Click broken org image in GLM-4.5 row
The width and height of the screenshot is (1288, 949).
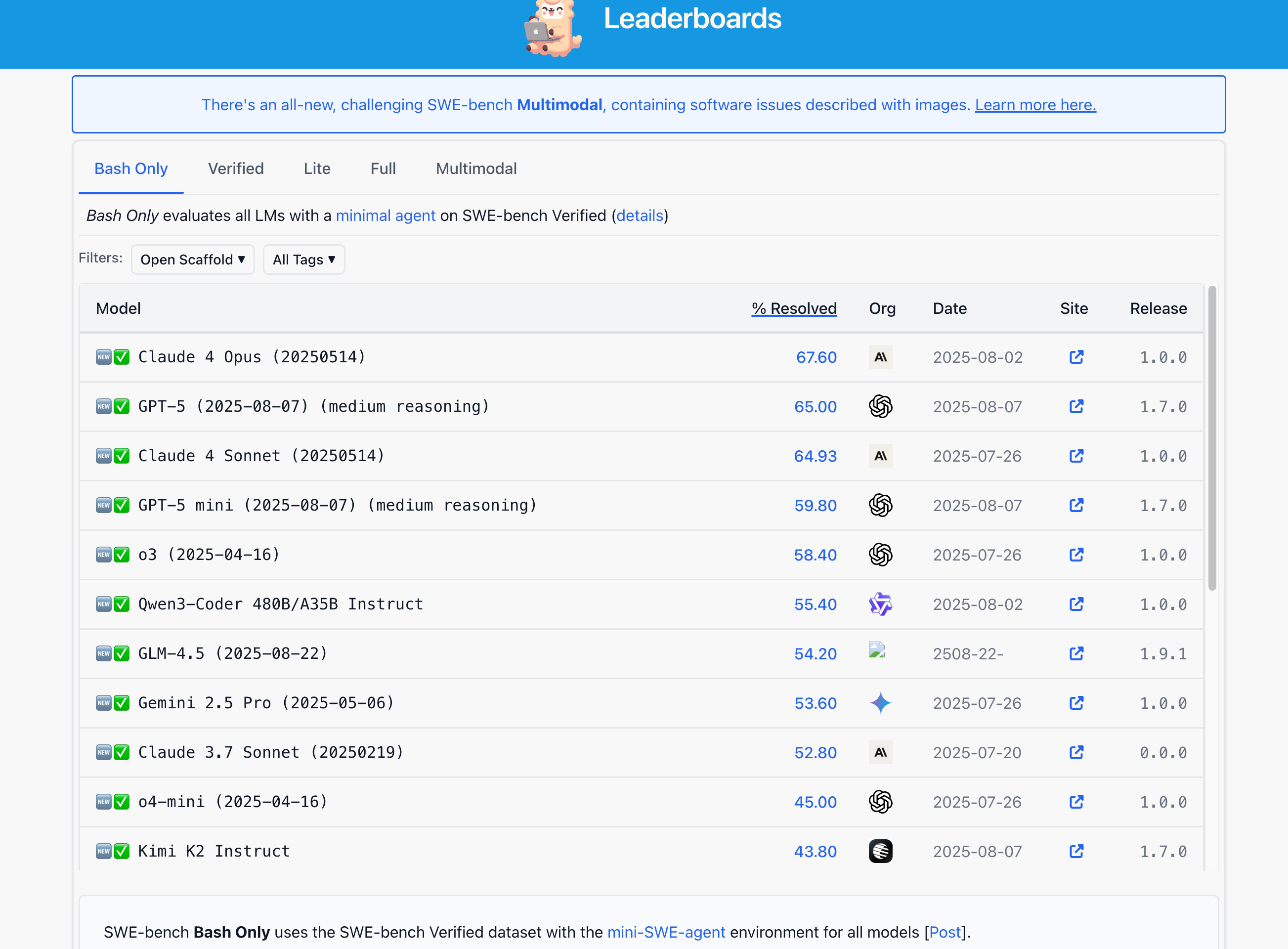point(877,649)
